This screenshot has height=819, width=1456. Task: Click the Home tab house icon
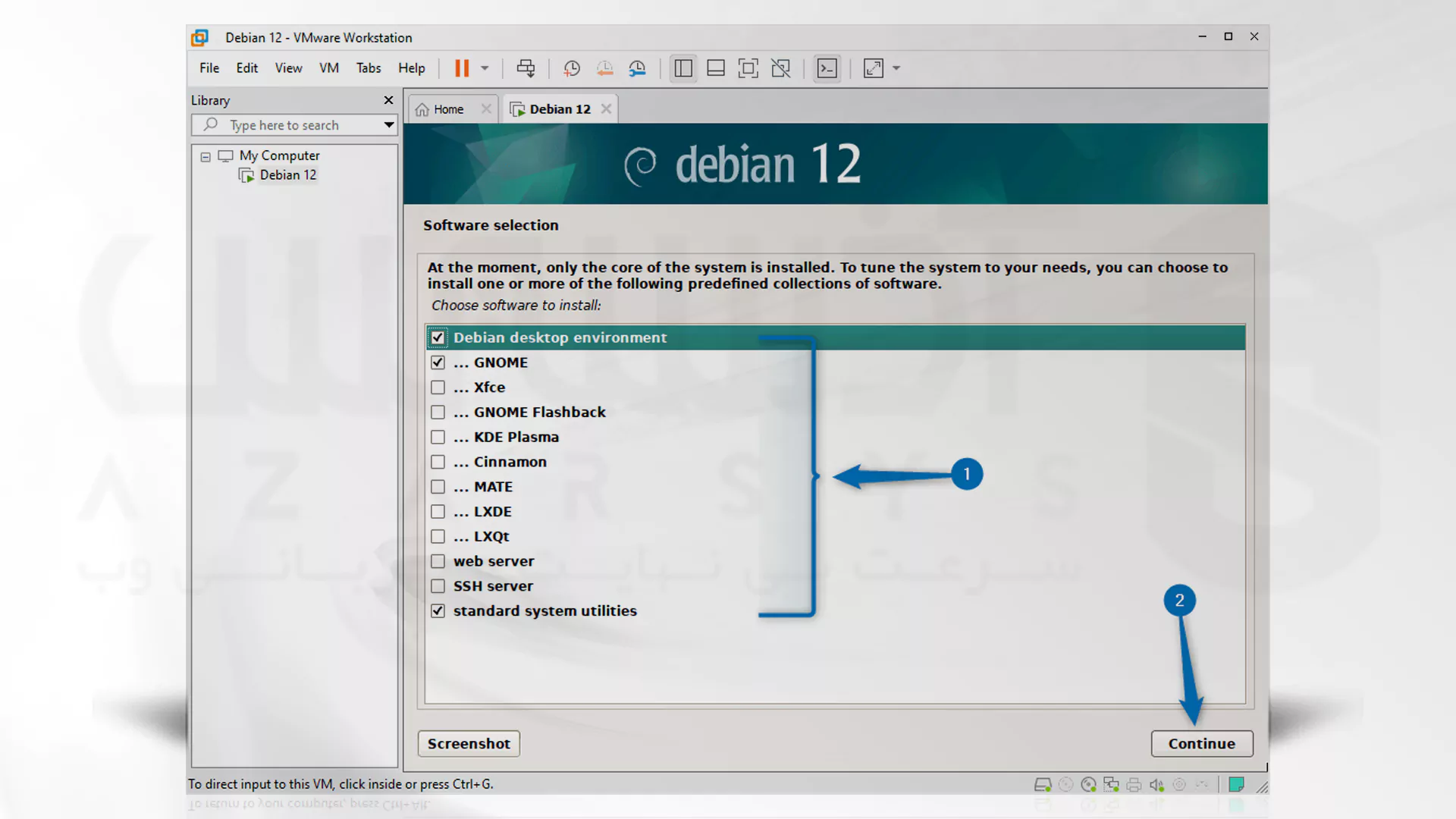click(x=422, y=109)
